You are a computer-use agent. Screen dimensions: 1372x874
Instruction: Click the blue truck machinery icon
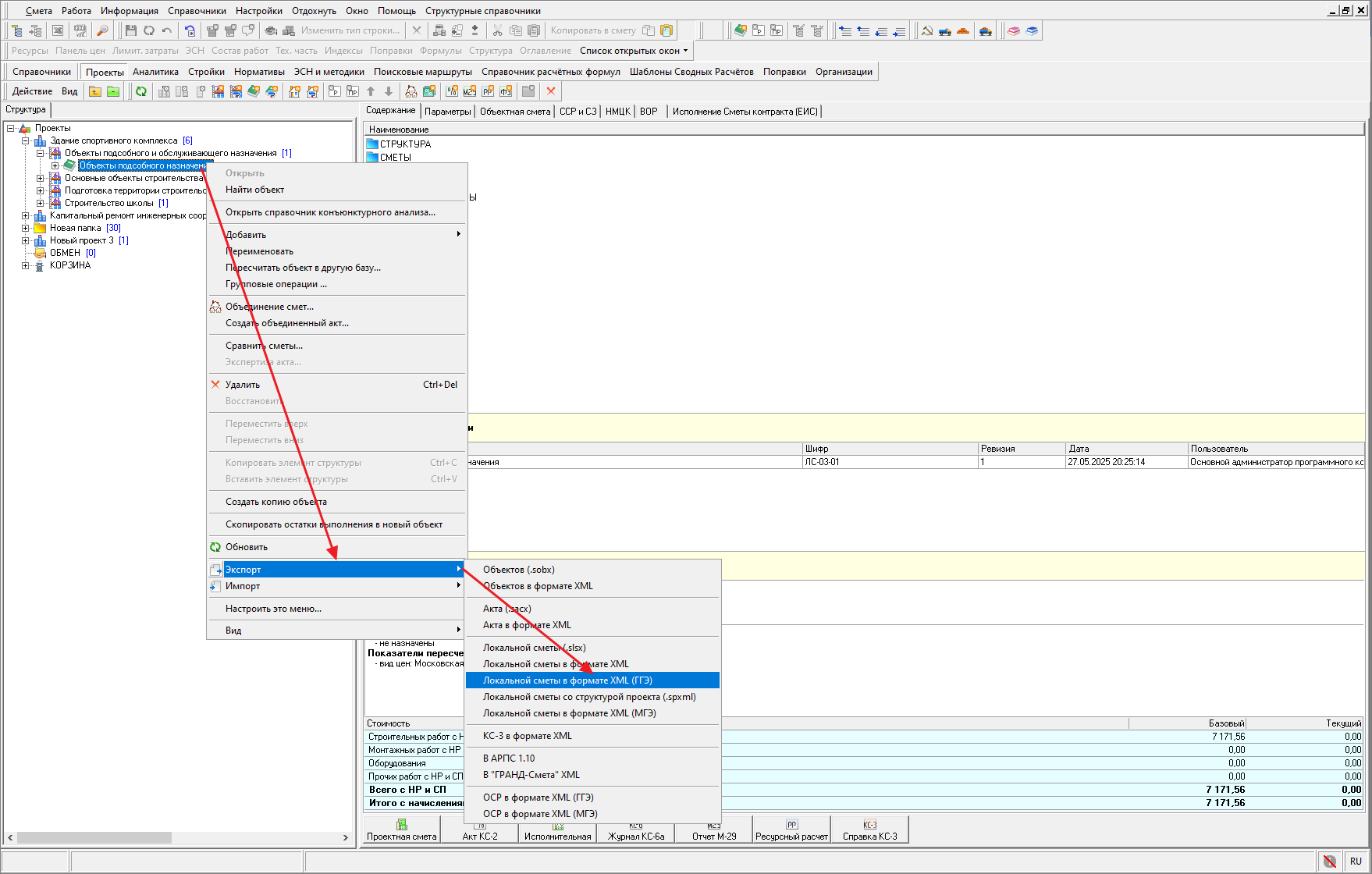[945, 30]
